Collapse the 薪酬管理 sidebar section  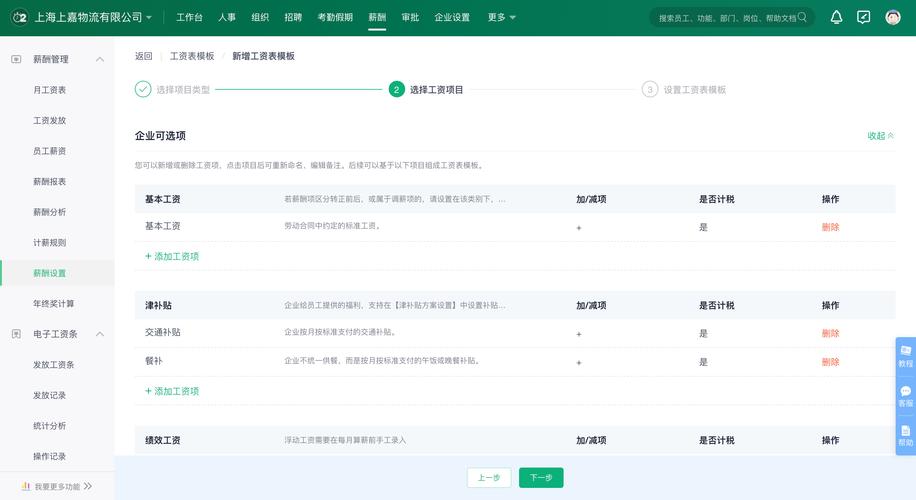pyautogui.click(x=100, y=60)
